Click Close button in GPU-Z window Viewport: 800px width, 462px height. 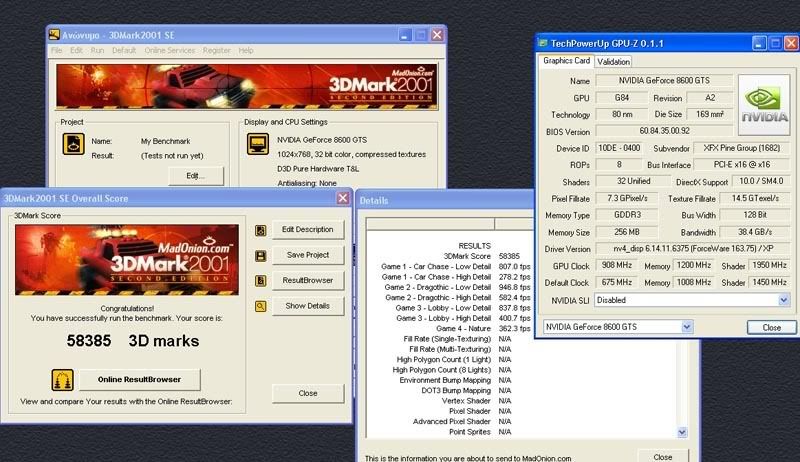point(771,327)
